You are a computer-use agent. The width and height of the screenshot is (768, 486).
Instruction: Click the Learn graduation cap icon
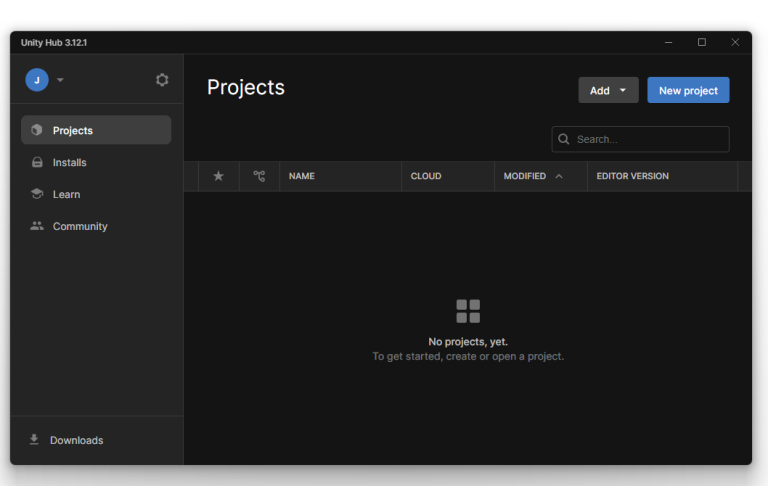click(x=37, y=194)
